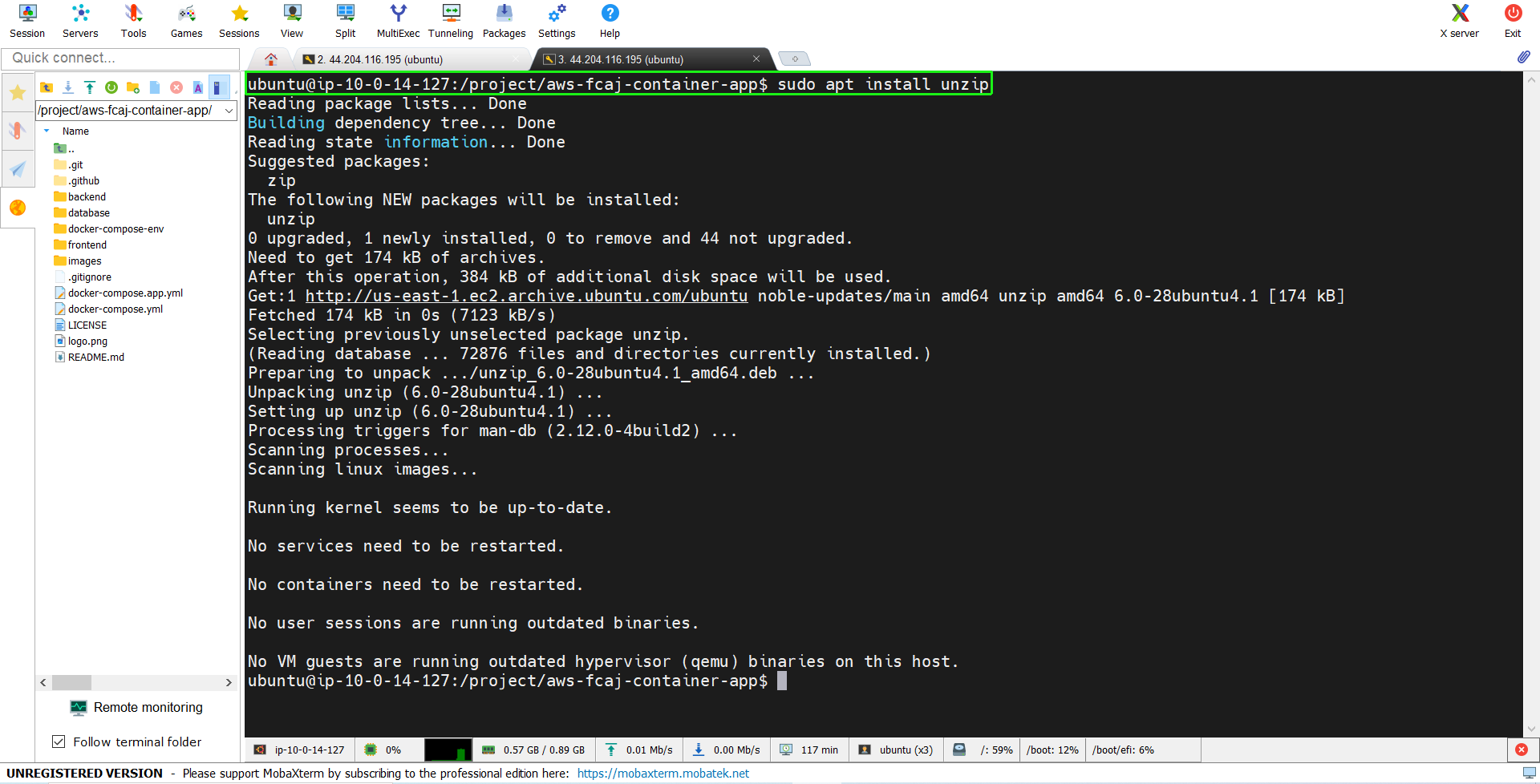
Task: Open the favorites star sidebar tab
Action: pyautogui.click(x=17, y=93)
